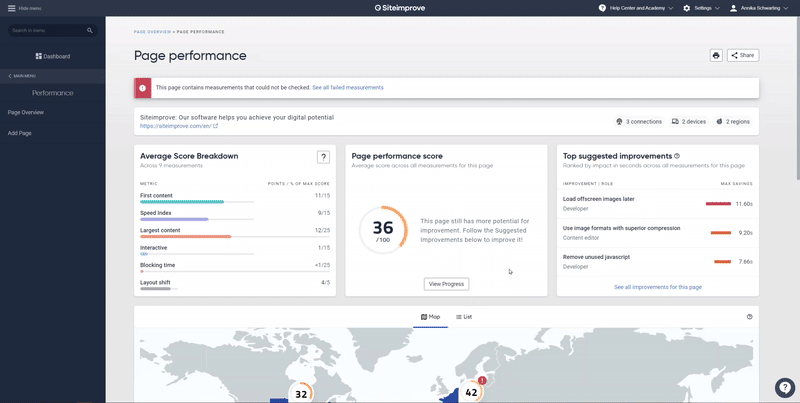Open Page Overview in the sidebar
This screenshot has height=403, width=800.
26,112
